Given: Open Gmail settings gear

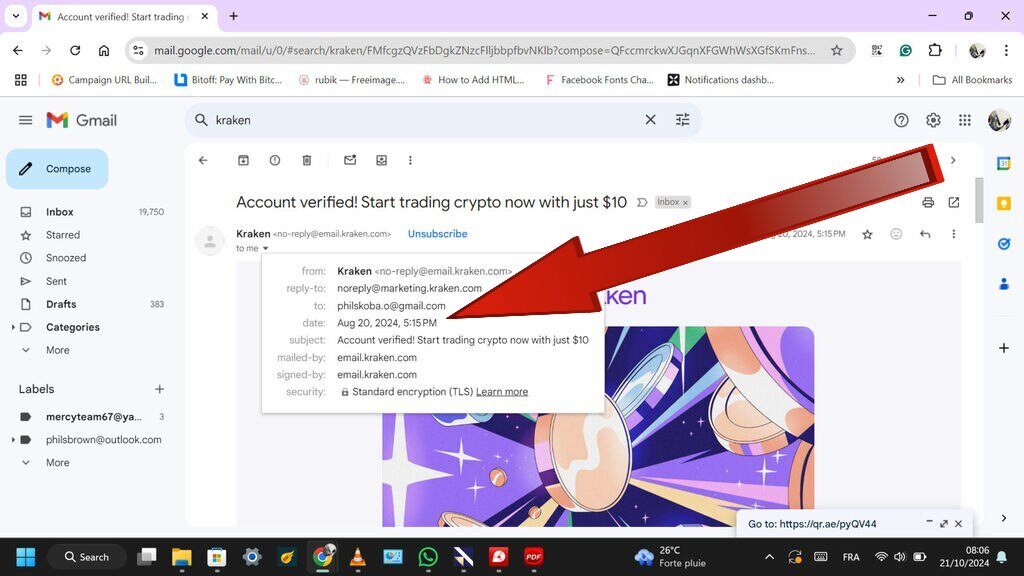Looking at the screenshot, I should pos(933,120).
